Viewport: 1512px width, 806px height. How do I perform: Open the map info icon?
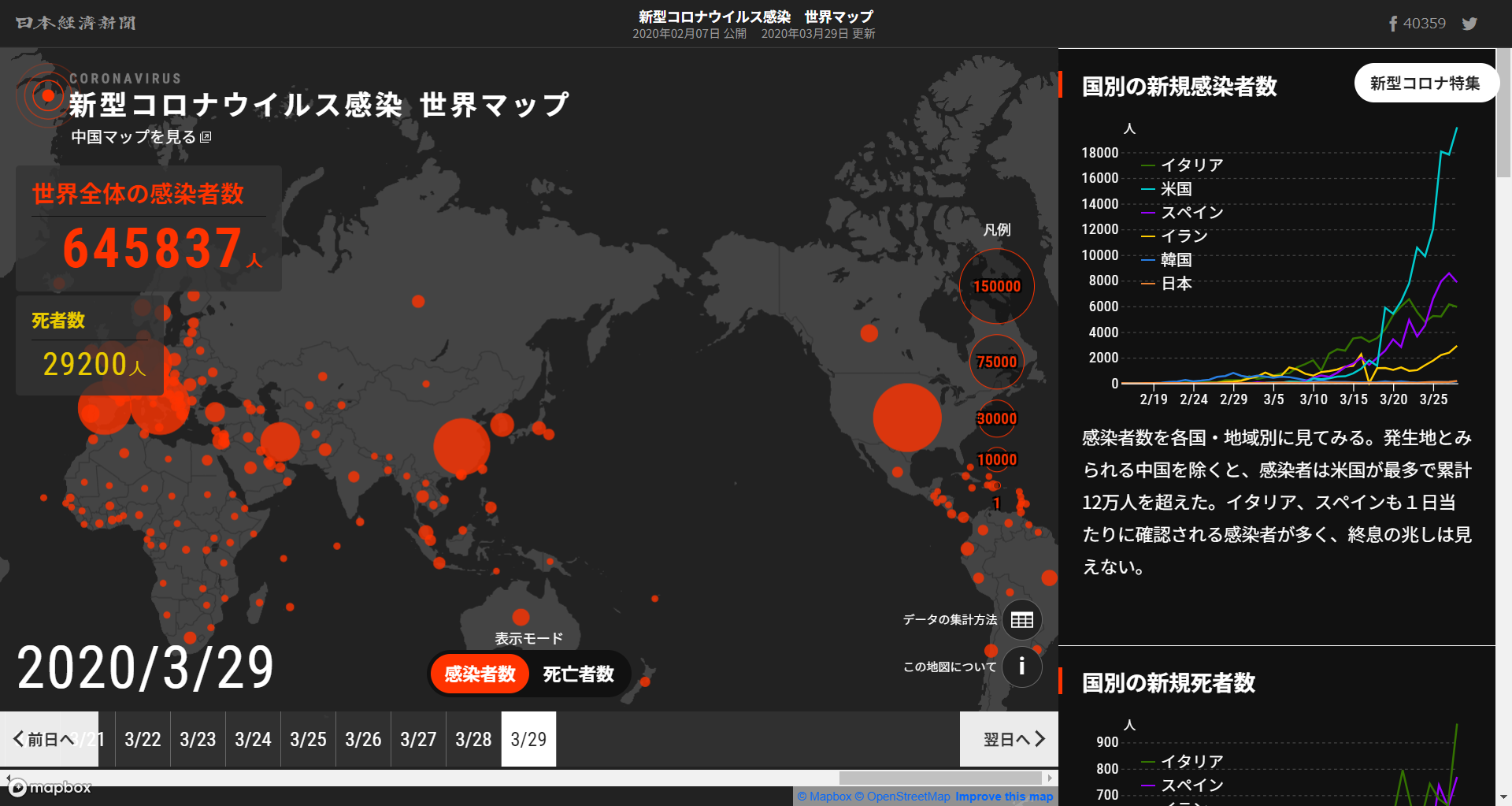tap(1022, 667)
